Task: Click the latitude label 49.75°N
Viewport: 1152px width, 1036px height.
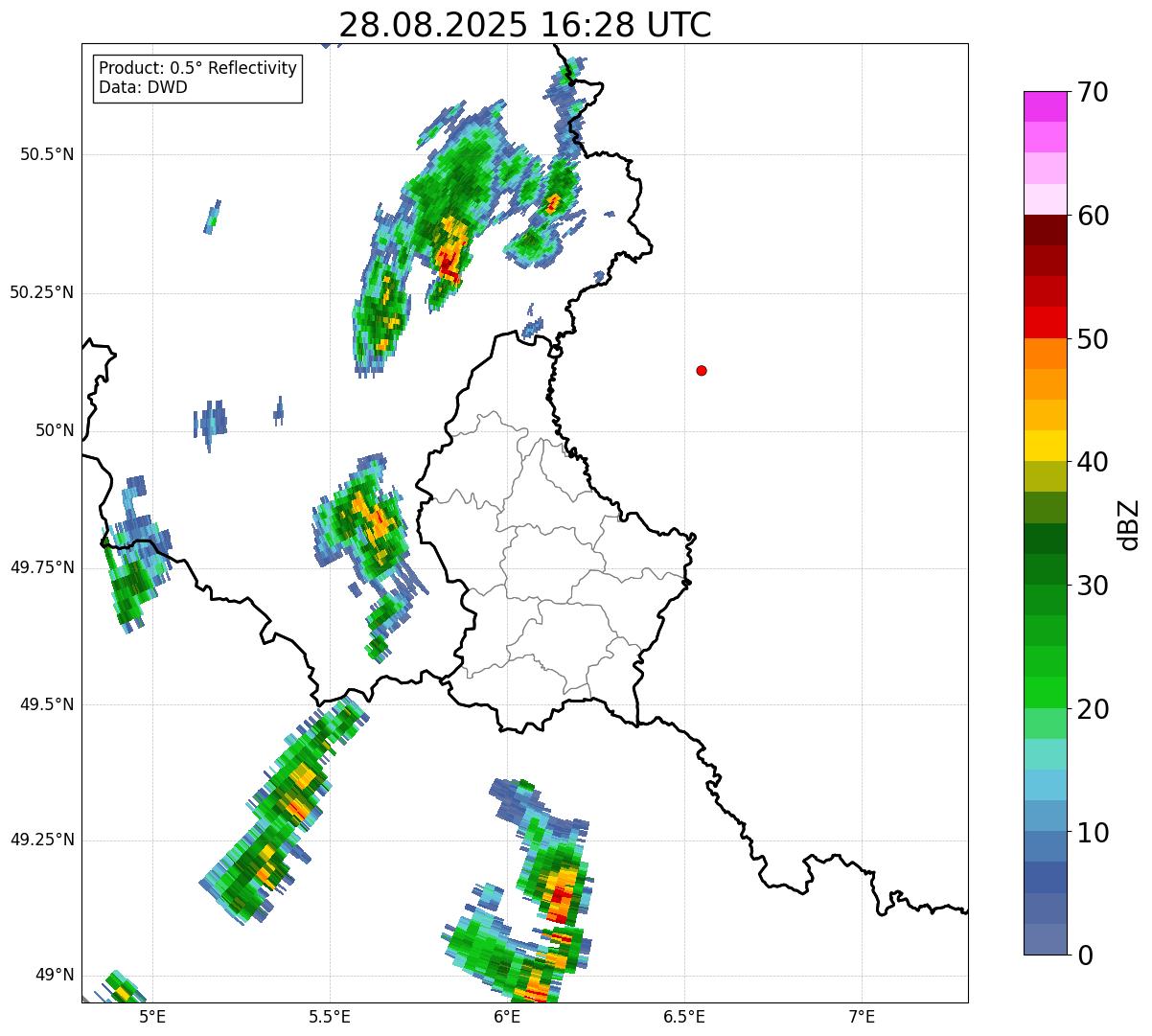Action: [x=42, y=567]
